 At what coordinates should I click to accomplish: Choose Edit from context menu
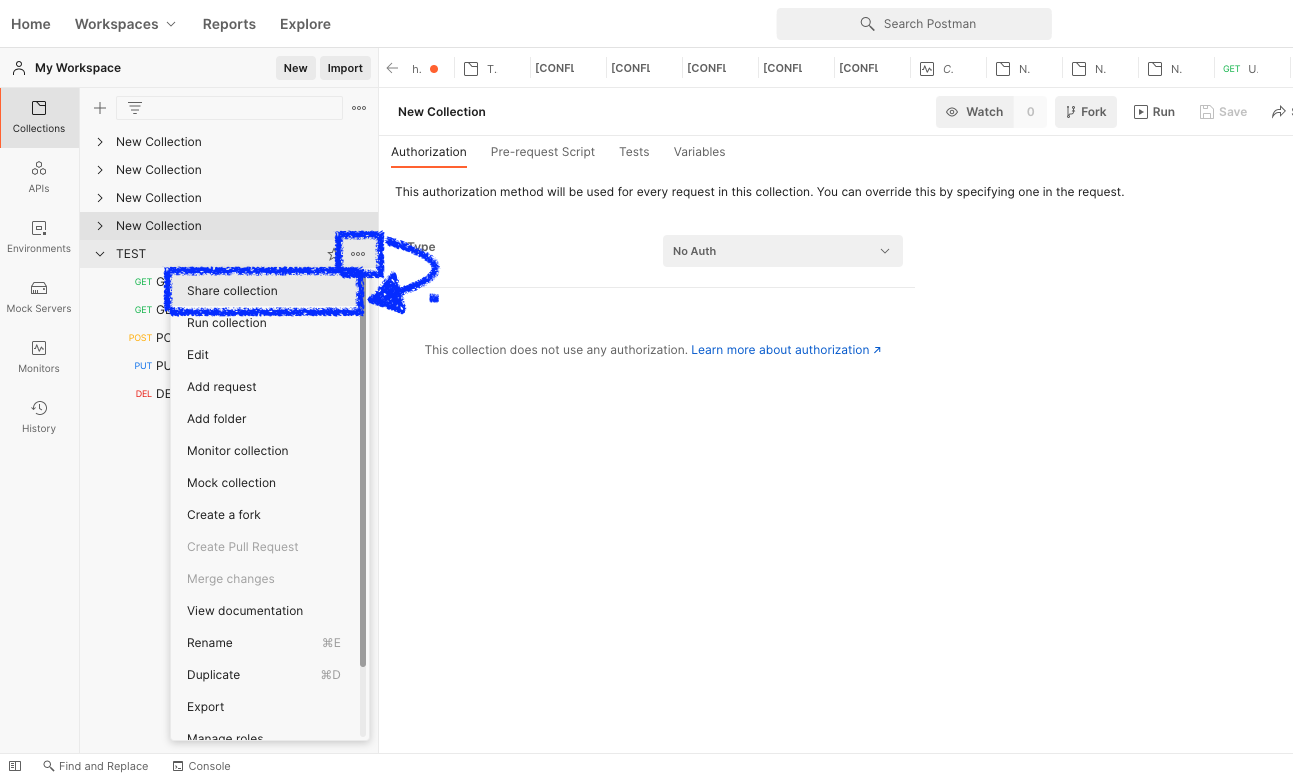(x=265, y=355)
